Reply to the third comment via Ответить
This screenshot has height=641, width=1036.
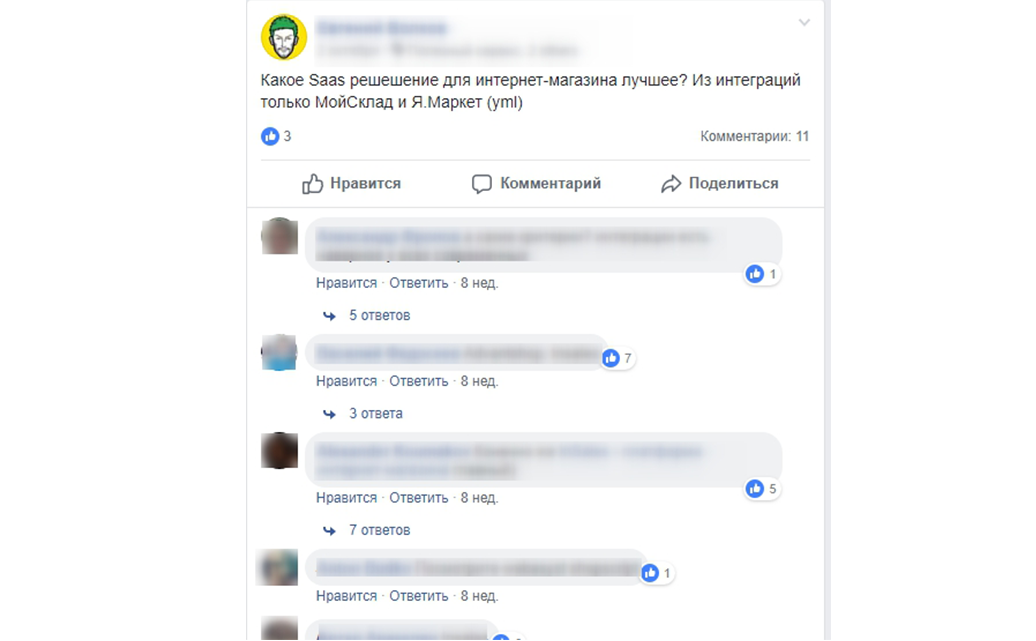click(418, 498)
